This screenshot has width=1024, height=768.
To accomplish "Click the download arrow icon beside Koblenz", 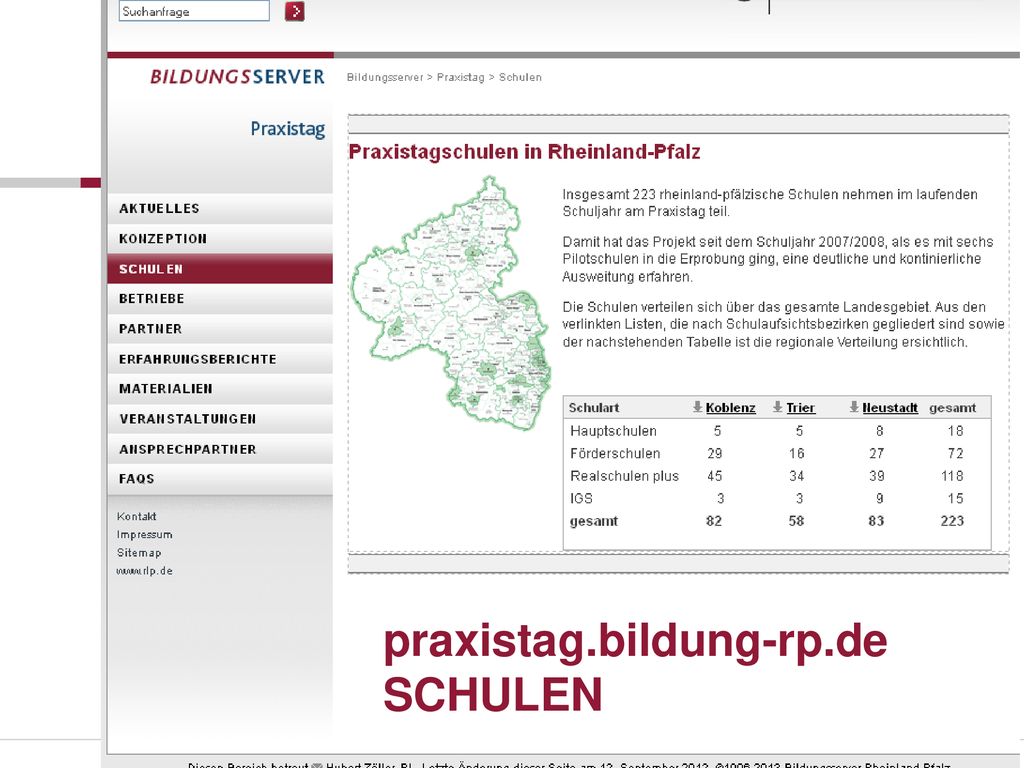I will tap(697, 407).
